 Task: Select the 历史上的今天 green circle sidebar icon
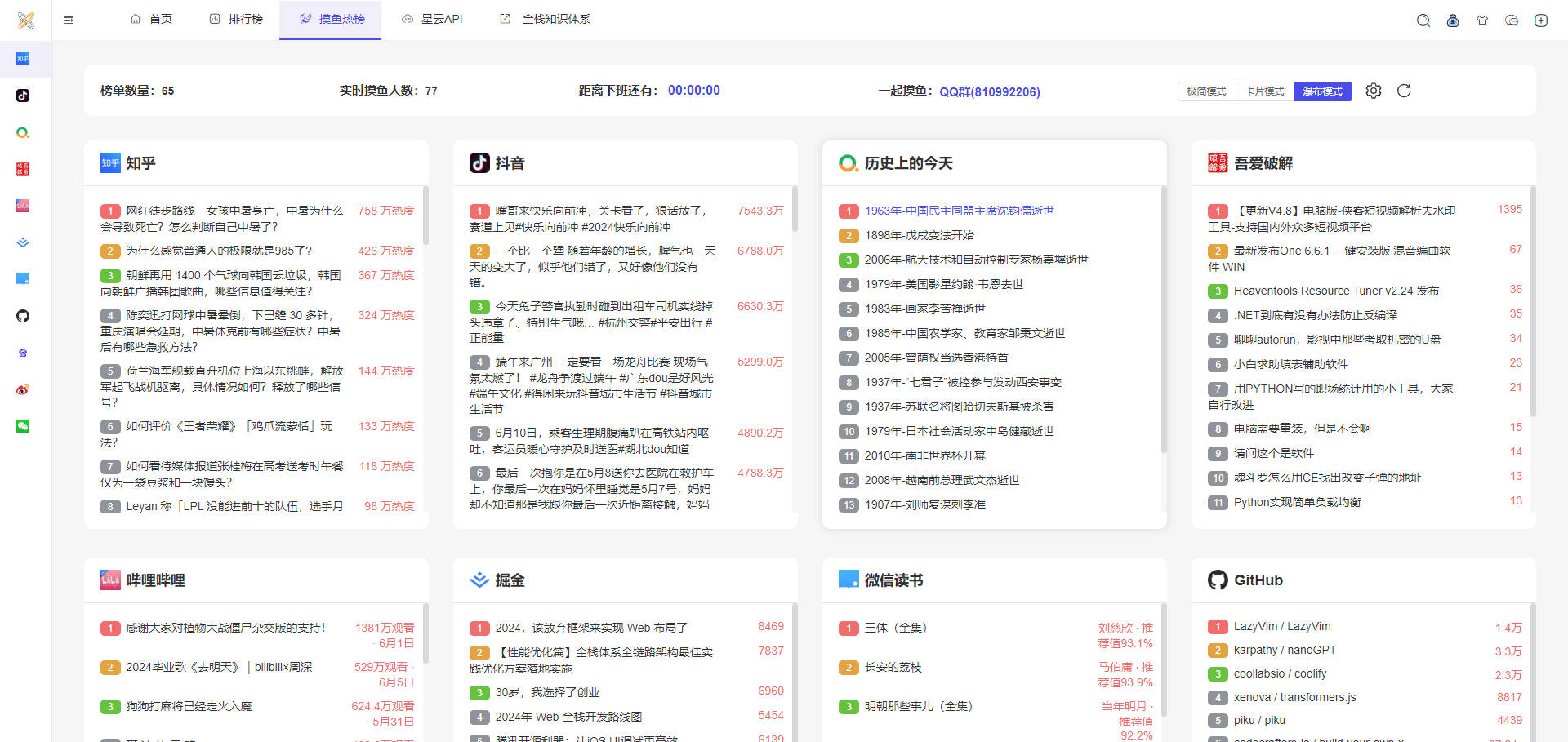[23, 132]
